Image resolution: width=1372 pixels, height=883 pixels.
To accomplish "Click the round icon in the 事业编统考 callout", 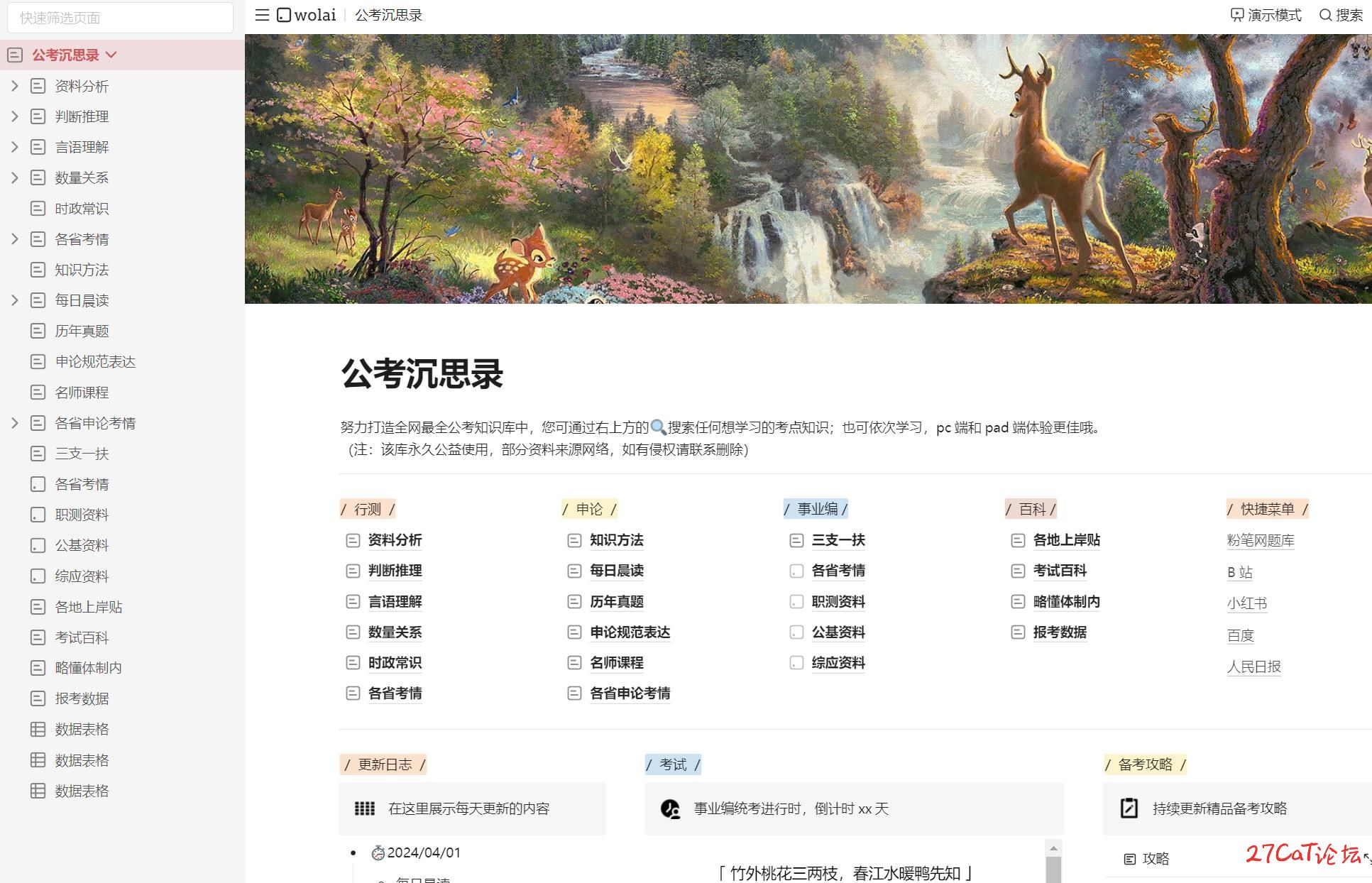I will (x=670, y=808).
